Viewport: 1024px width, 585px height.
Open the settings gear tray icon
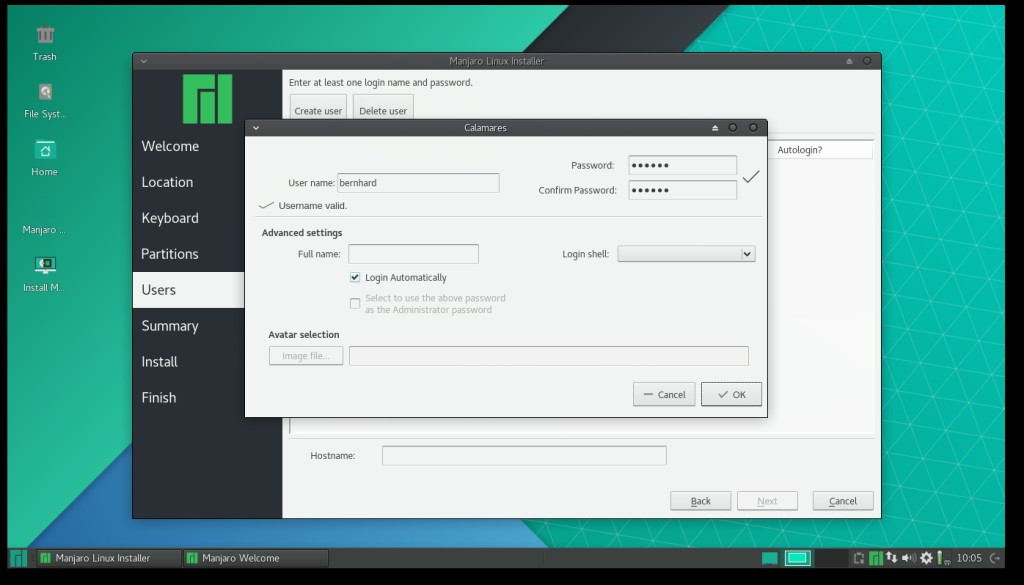pyautogui.click(x=926, y=558)
